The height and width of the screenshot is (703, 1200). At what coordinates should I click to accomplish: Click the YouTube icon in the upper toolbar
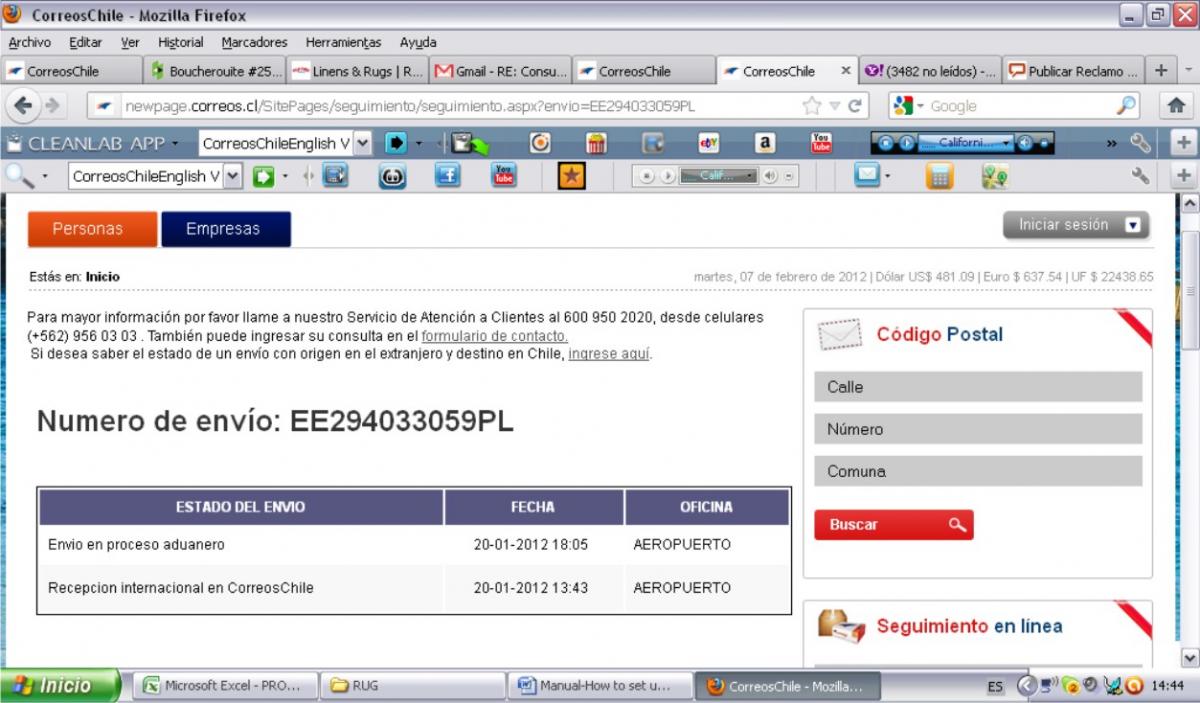(821, 143)
